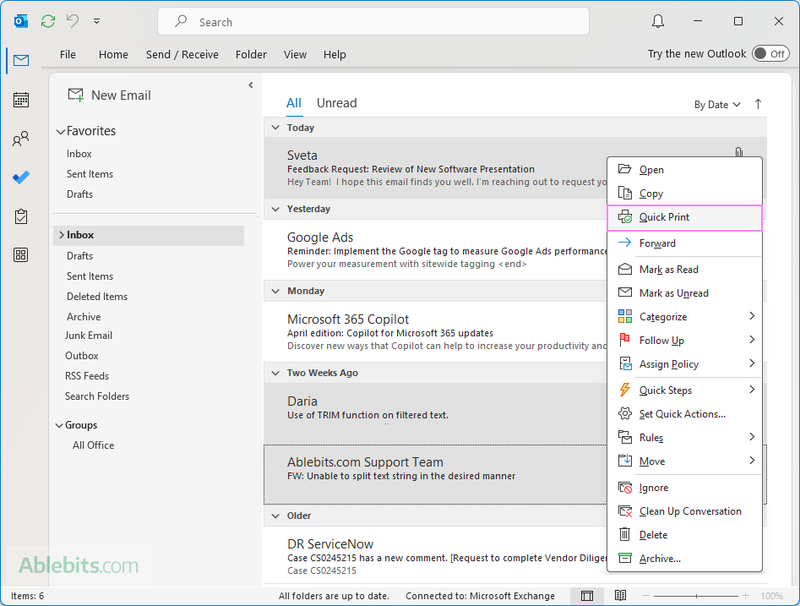Open the Move submenu
Image resolution: width=800 pixels, height=606 pixels.
pos(685,461)
